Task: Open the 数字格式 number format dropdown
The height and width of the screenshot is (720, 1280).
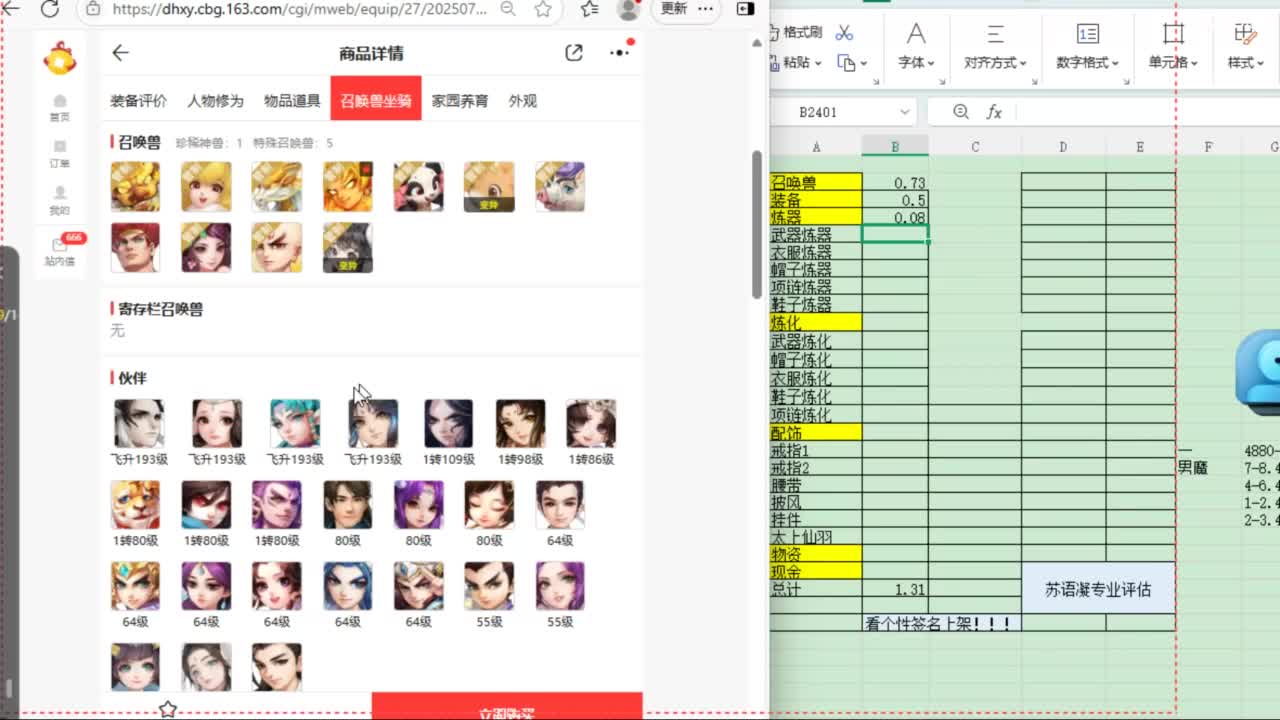Action: coord(1088,47)
